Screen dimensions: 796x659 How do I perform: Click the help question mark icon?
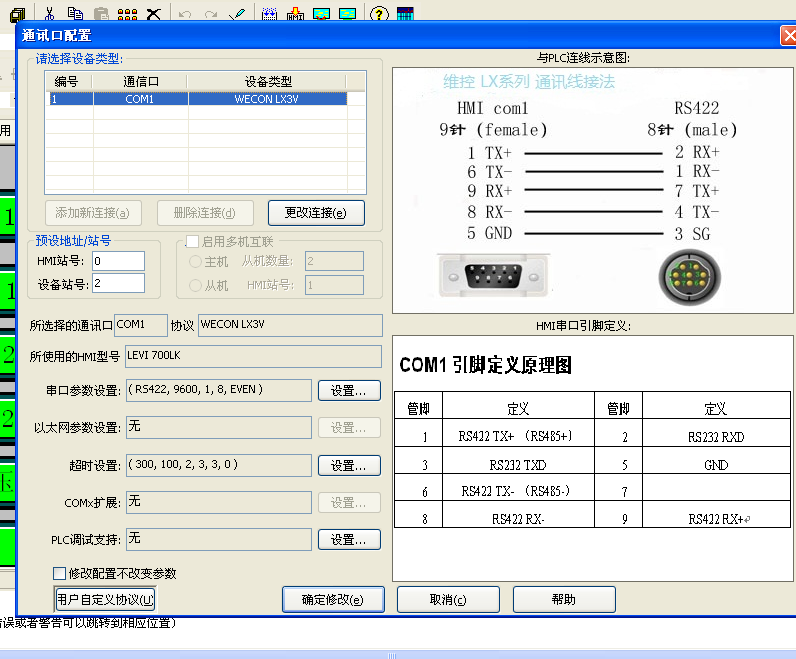pos(379,14)
